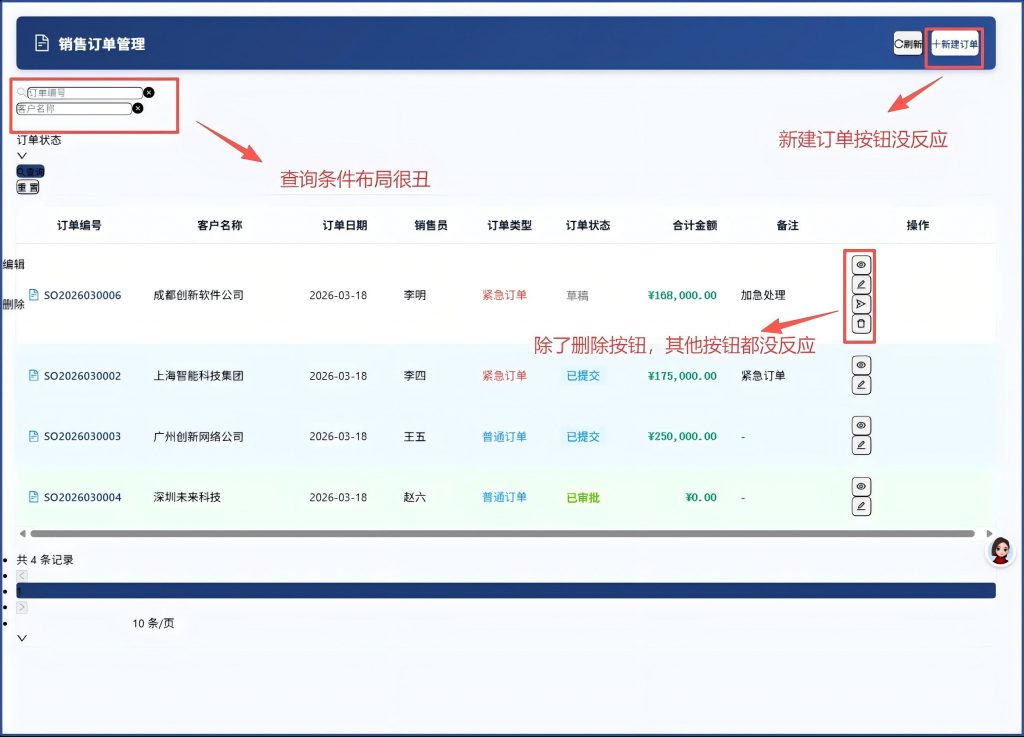View order SO2026030004 using the eye icon
Viewport: 1024px width, 737px height.
(861, 486)
